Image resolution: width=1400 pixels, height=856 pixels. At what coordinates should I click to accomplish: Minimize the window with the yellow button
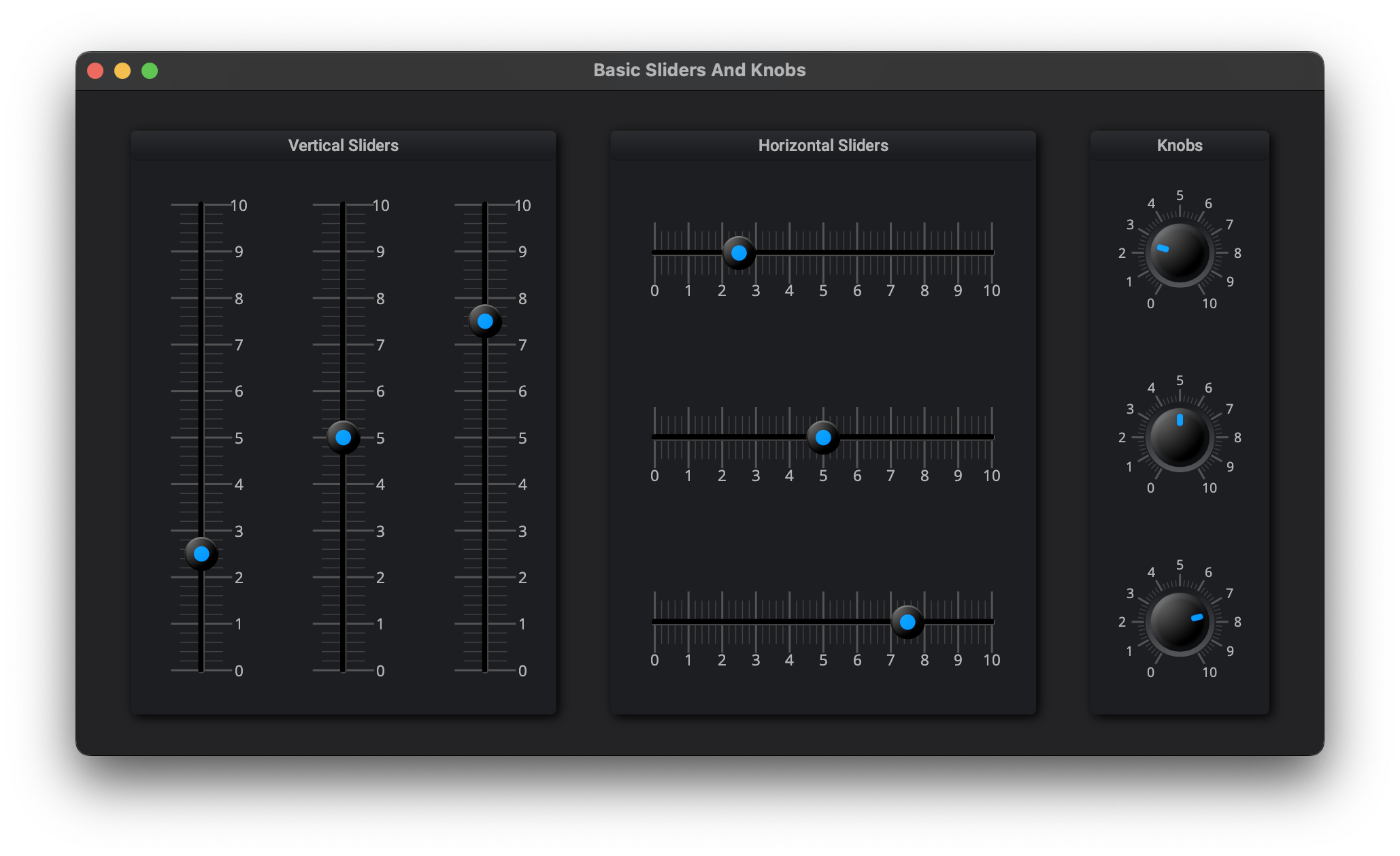pos(122,71)
